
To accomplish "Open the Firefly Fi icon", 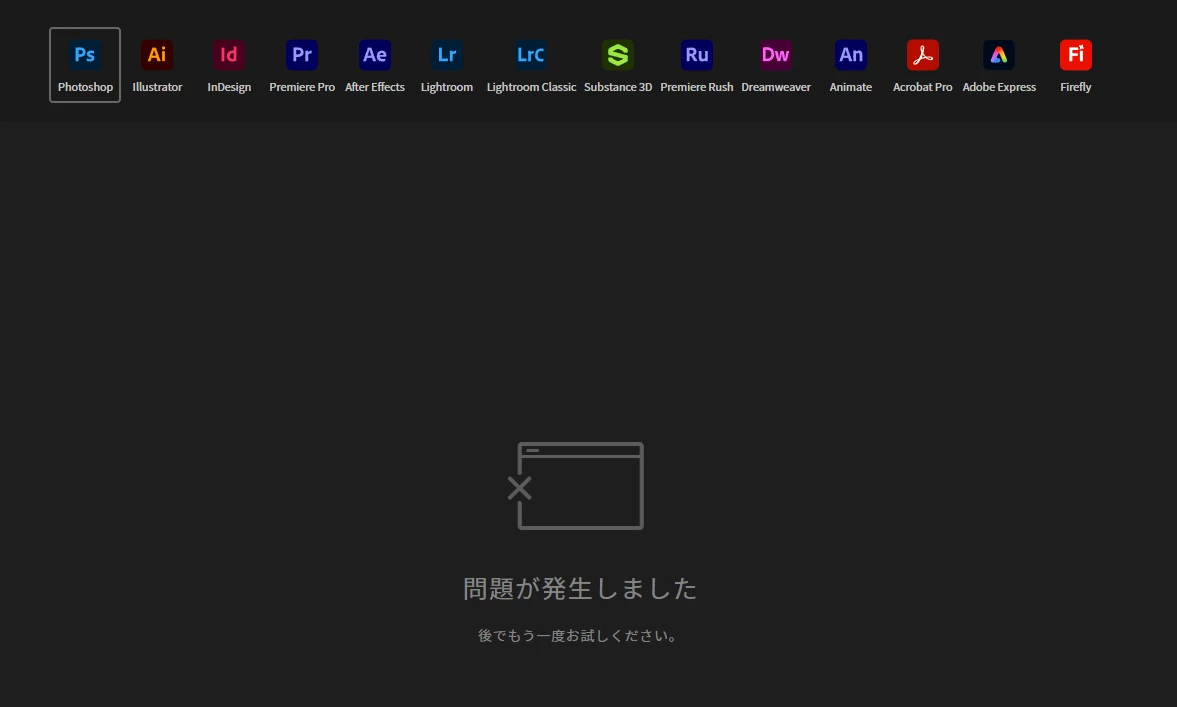I will [x=1076, y=55].
